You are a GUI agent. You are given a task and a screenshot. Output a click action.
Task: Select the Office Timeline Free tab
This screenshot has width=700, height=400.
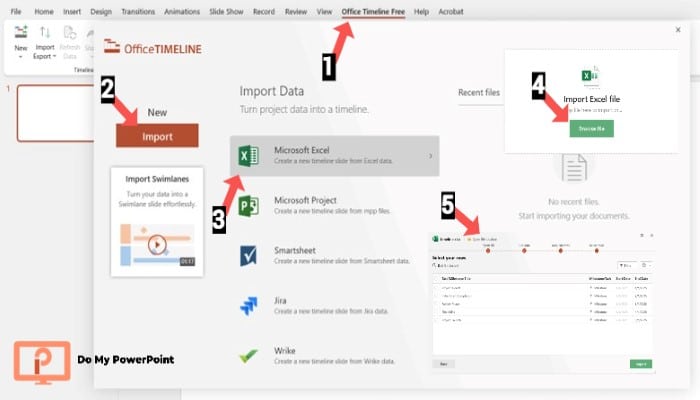tap(373, 12)
